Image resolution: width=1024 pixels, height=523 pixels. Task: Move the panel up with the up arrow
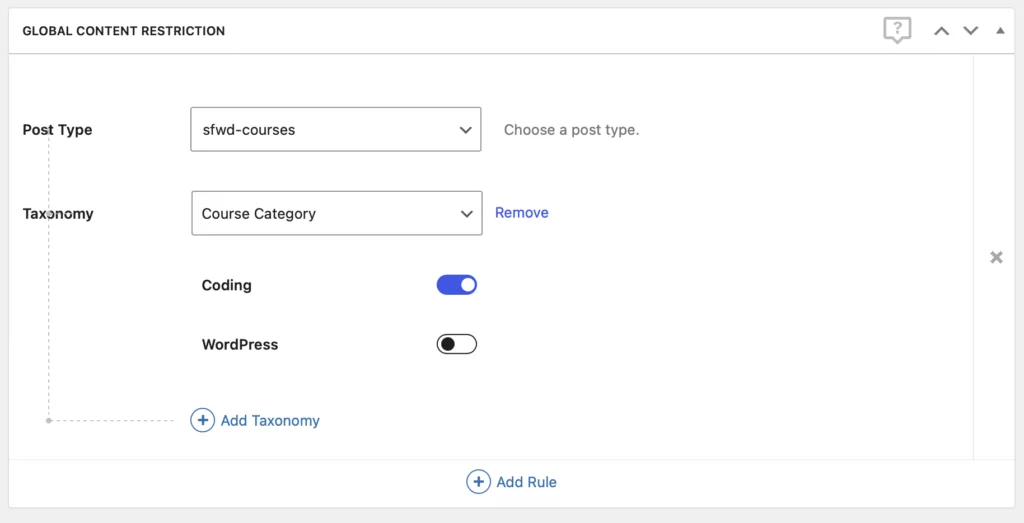tap(941, 31)
